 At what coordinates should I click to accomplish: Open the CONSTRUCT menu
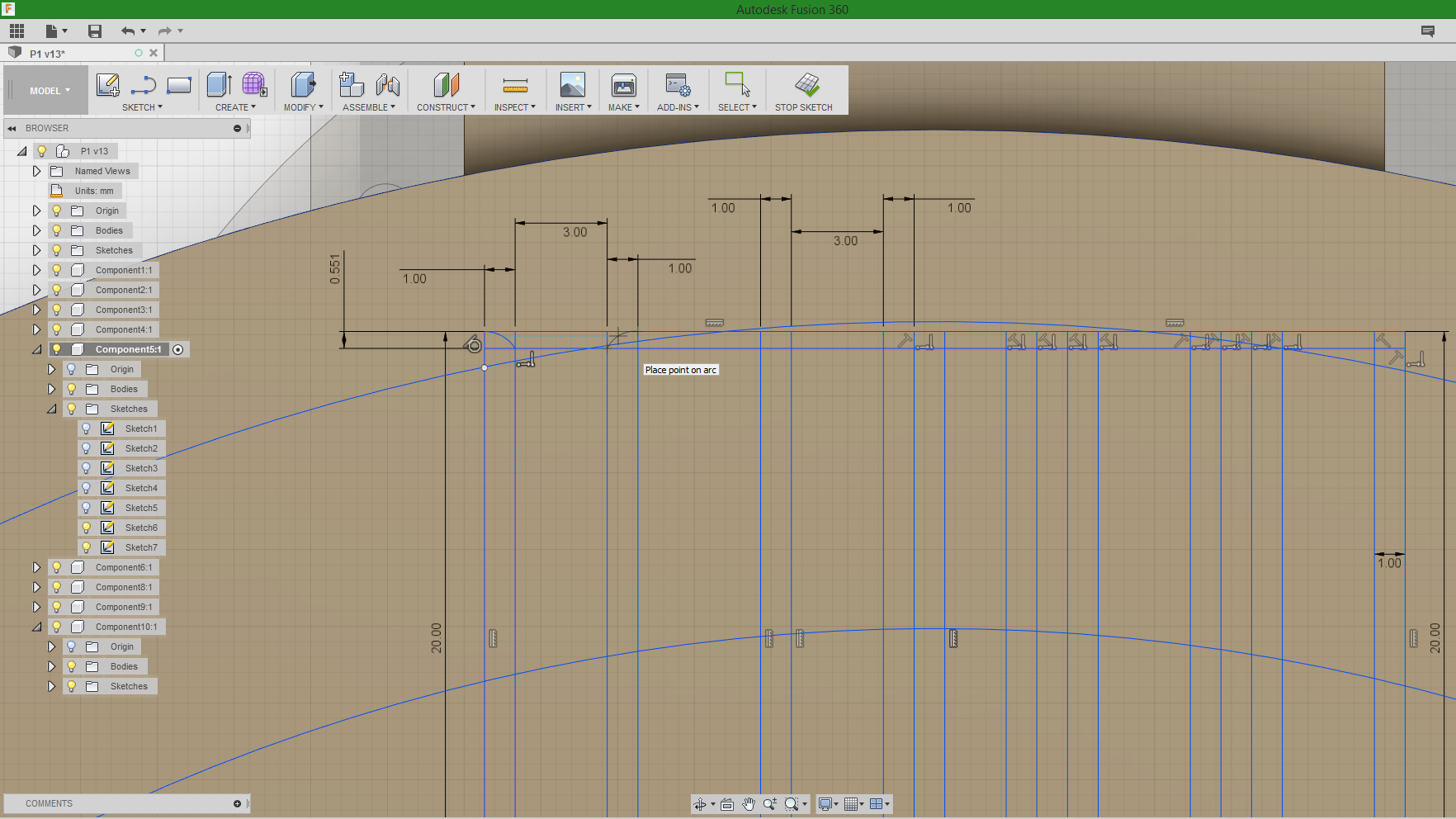click(446, 107)
